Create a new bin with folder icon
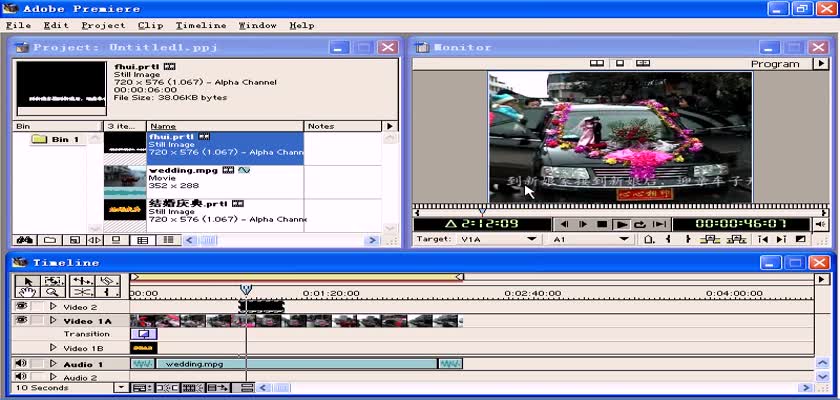Screen dimensions: 840x400 tap(49, 240)
